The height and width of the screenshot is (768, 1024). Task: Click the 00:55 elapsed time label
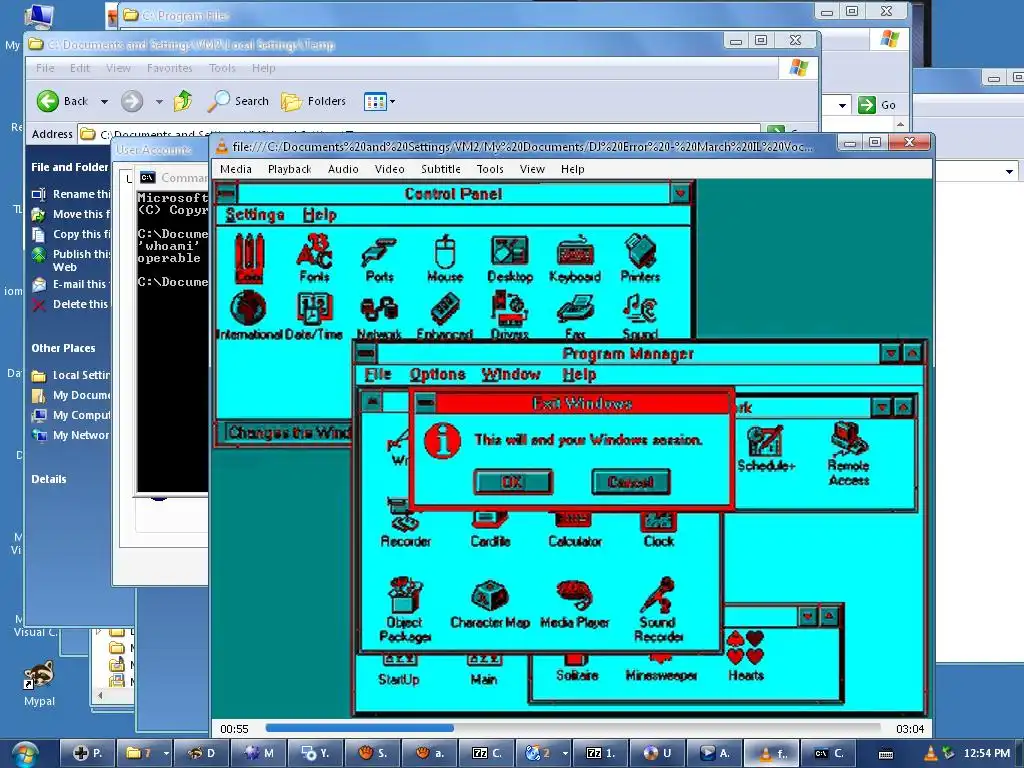[x=234, y=729]
